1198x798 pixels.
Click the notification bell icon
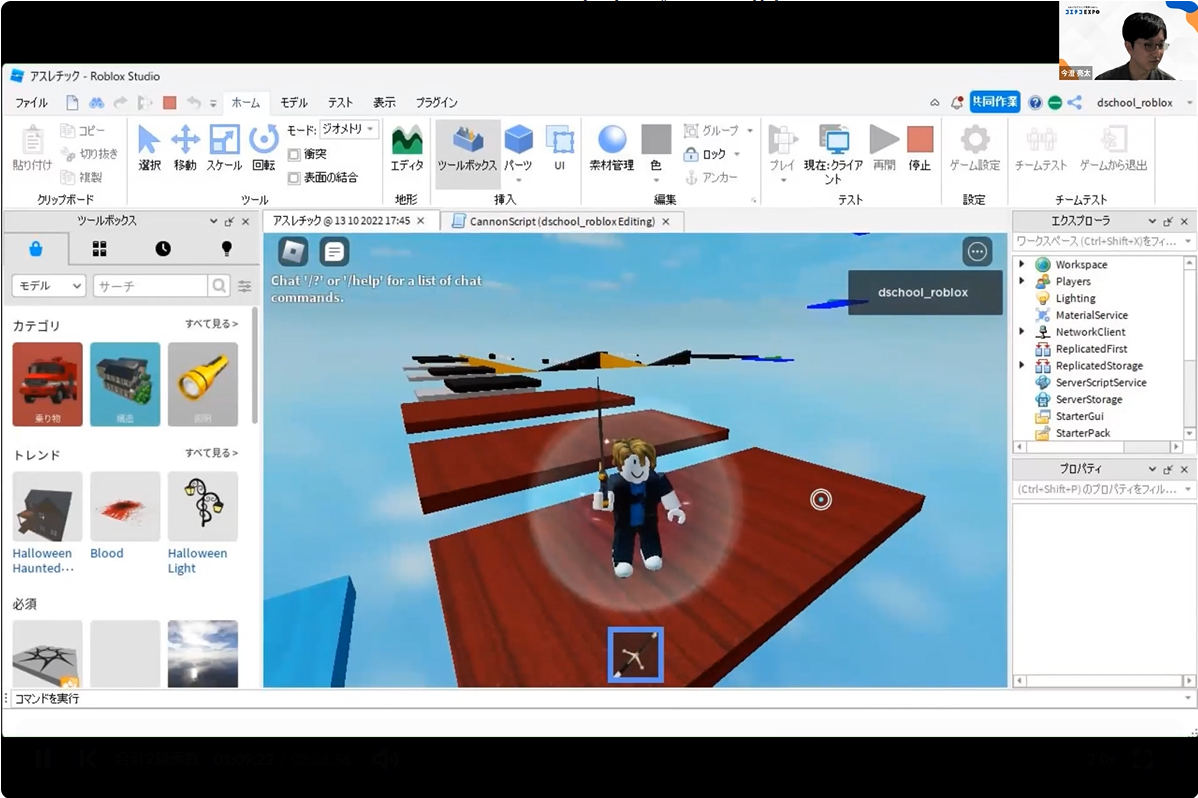point(957,102)
